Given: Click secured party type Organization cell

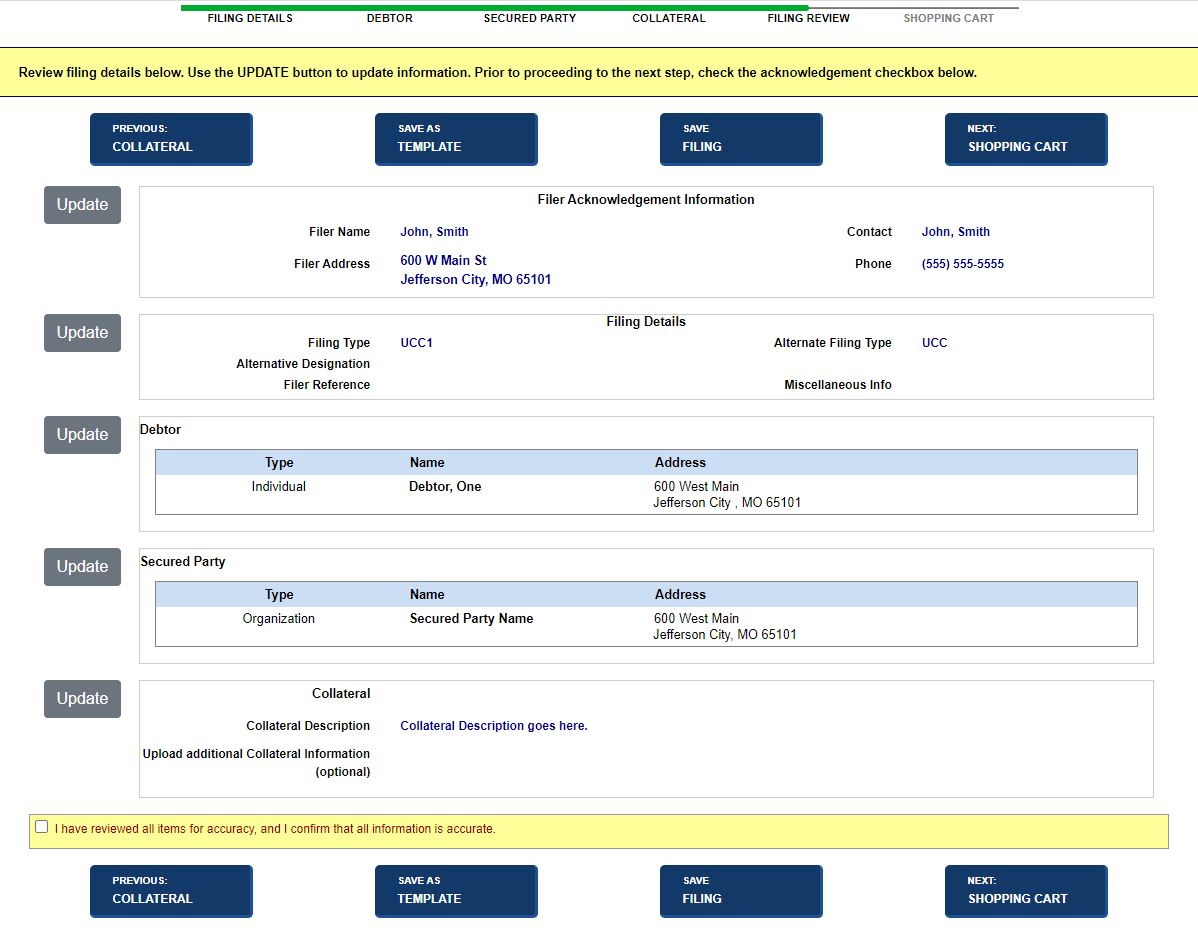Looking at the screenshot, I should tap(278, 619).
